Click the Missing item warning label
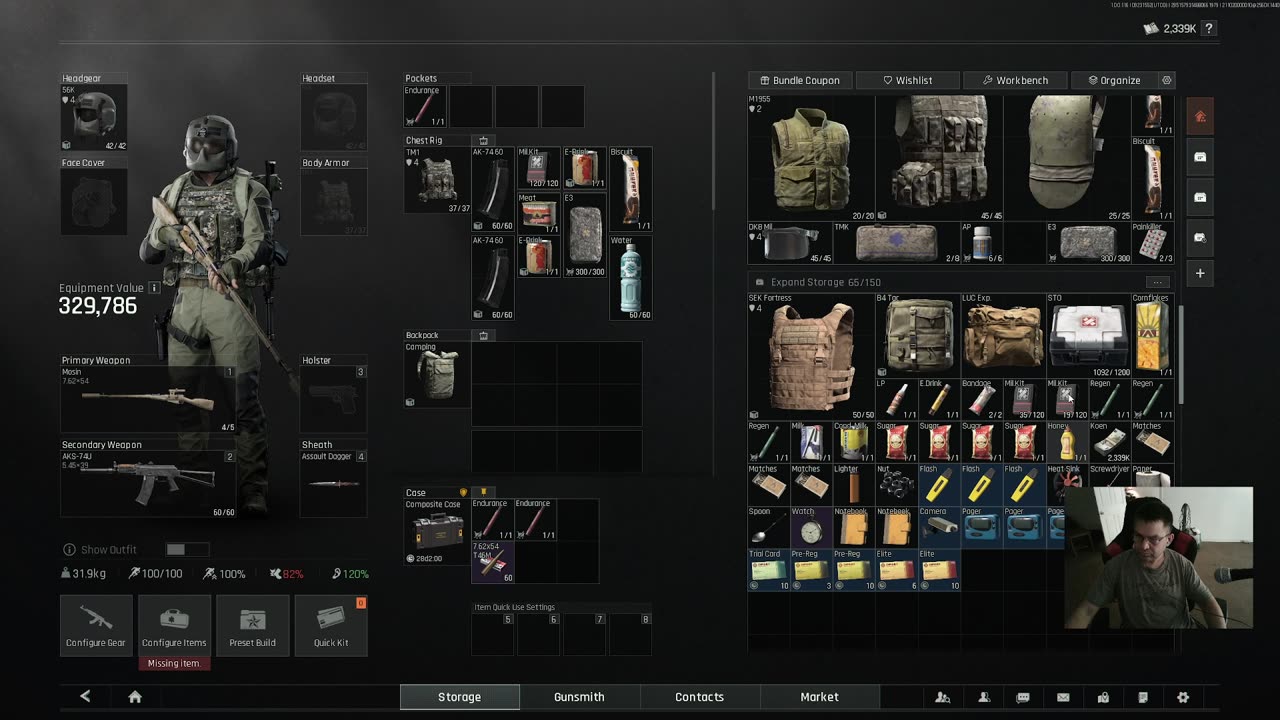This screenshot has width=1280, height=720. pos(174,663)
